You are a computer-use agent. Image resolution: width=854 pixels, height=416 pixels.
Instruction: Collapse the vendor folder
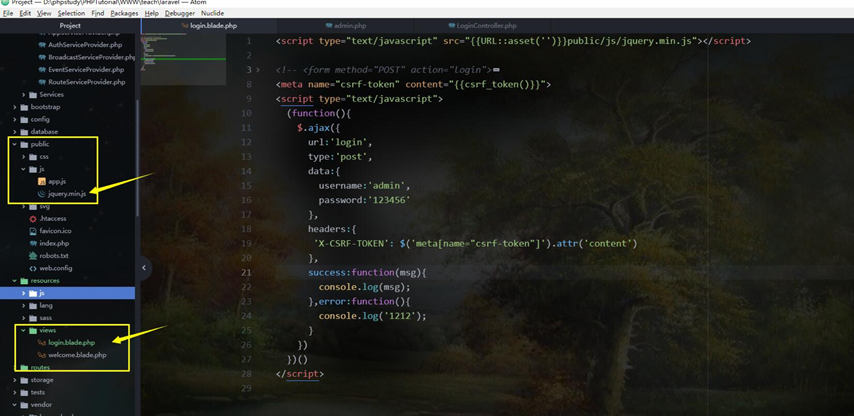click(x=15, y=405)
